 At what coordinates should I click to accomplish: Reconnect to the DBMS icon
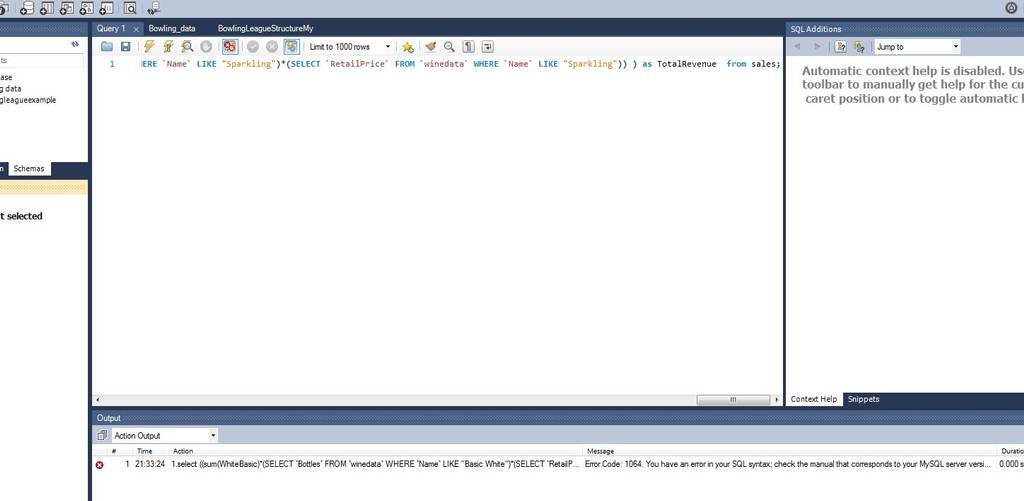tap(153, 8)
